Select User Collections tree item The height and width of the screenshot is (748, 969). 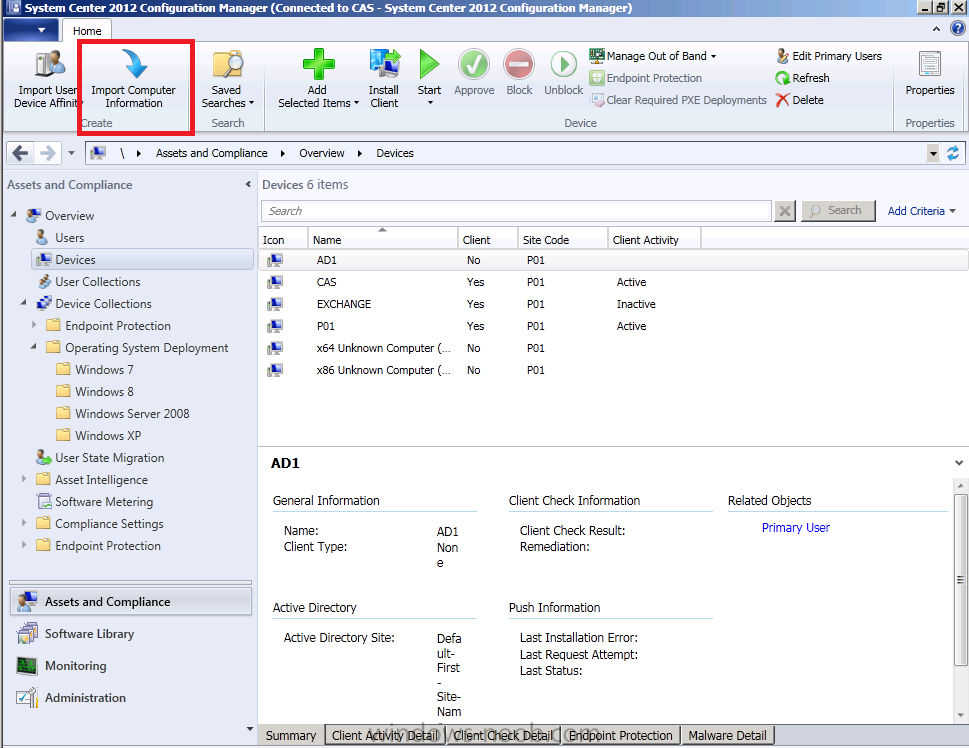pos(98,282)
